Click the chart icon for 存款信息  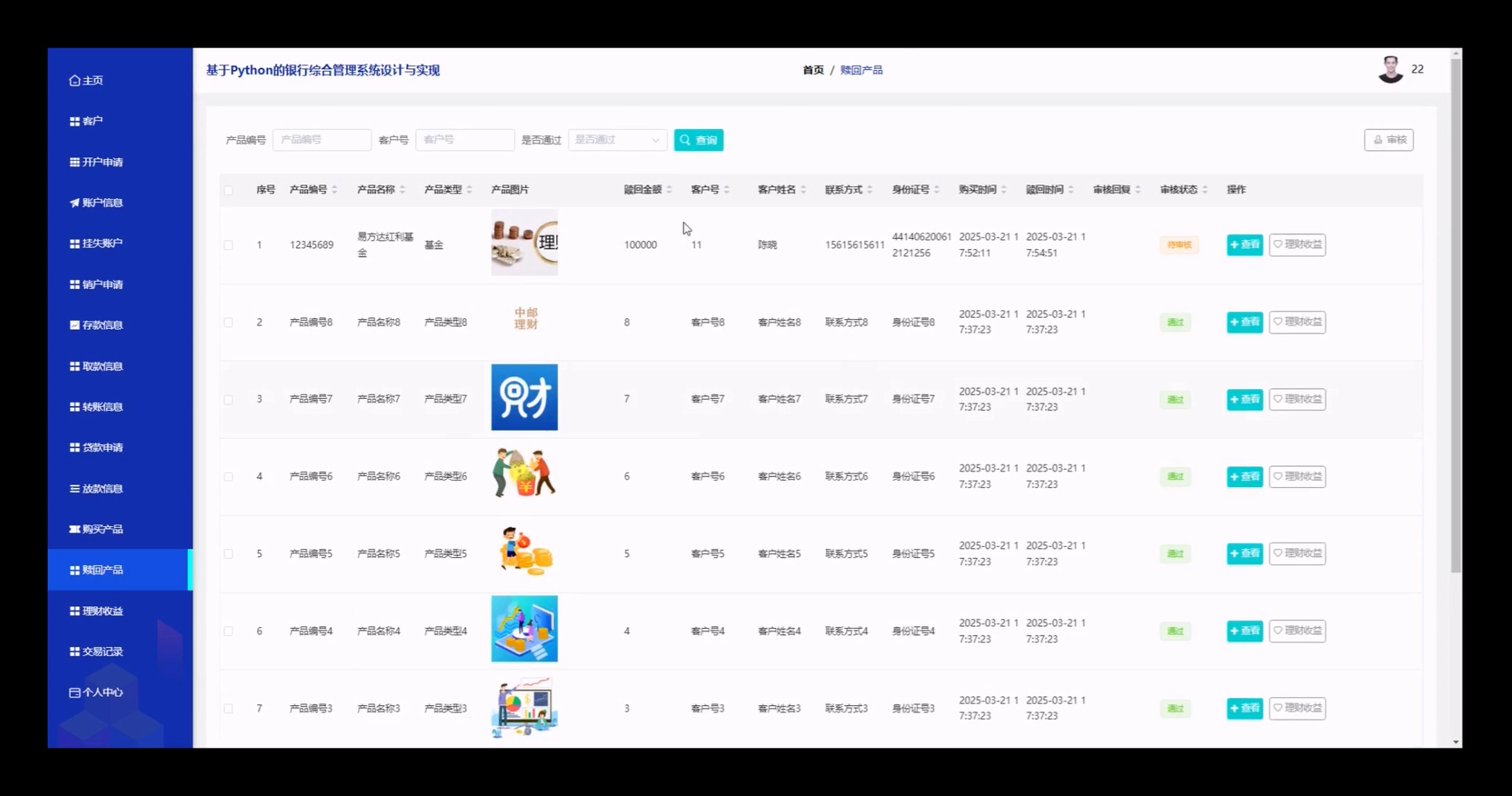click(x=75, y=325)
